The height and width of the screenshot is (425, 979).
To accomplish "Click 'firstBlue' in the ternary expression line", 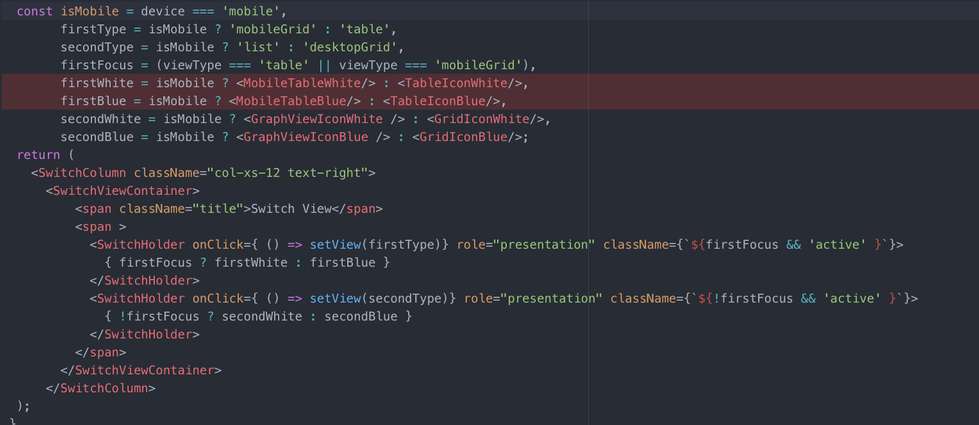I will click(x=343, y=263).
